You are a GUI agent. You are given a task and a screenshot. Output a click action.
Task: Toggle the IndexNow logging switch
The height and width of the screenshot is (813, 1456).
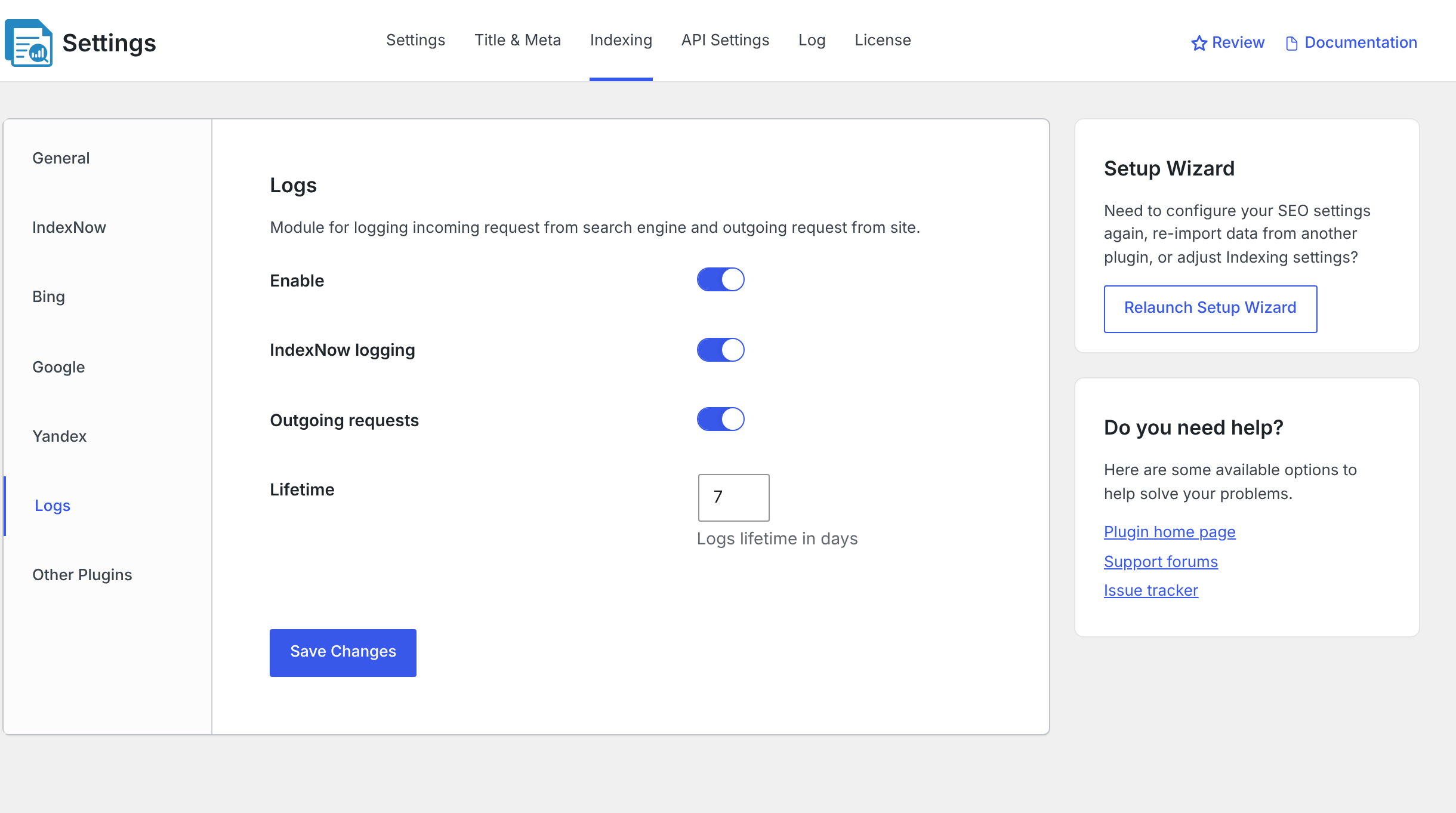(720, 350)
